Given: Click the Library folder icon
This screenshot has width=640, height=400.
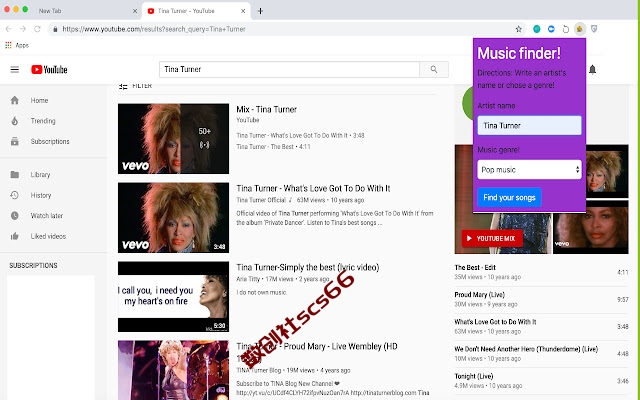Looking at the screenshot, I should 15,175.
